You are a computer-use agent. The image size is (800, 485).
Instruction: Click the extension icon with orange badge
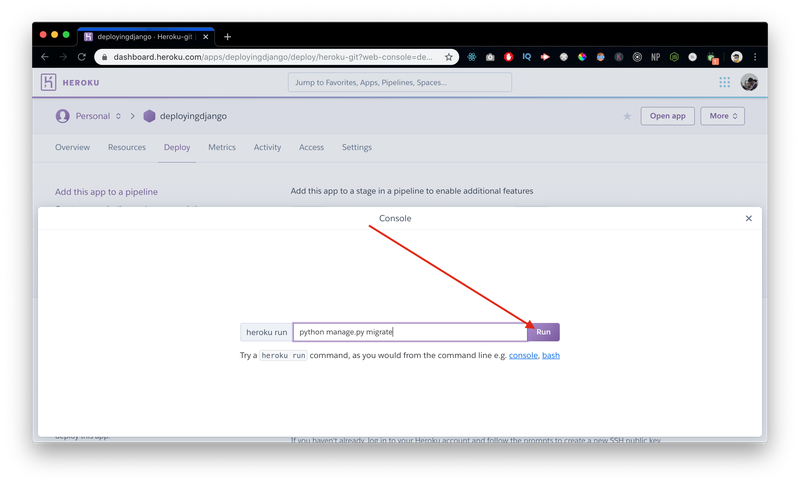pyautogui.click(x=712, y=58)
